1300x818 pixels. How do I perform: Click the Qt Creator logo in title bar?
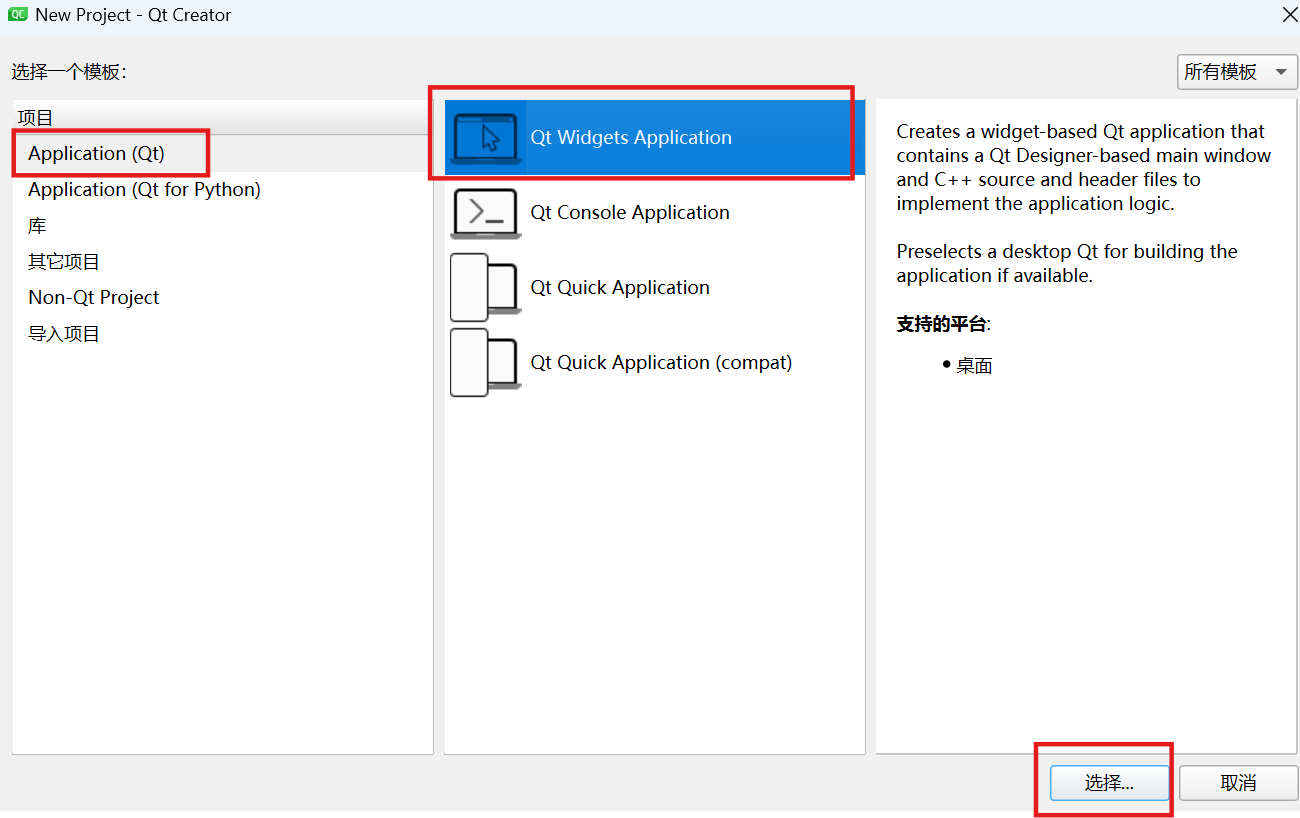coord(17,15)
